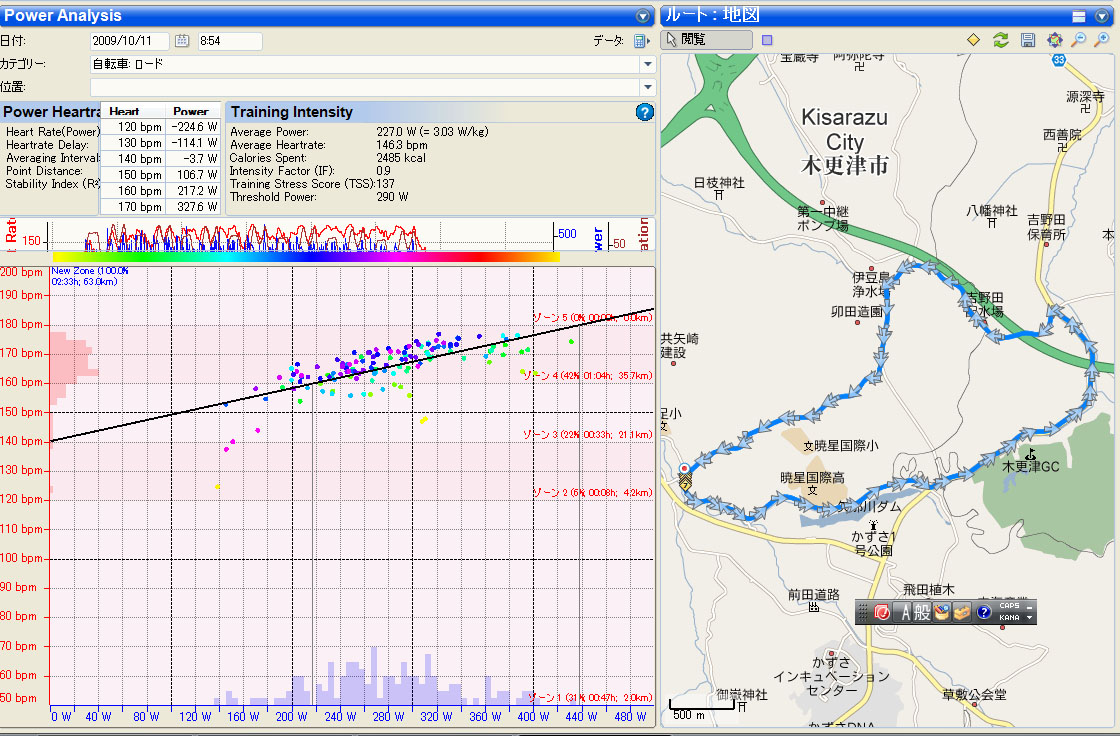The height and width of the screenshot is (736, 1120).
Task: Select the Power column header
Action: pos(191,111)
